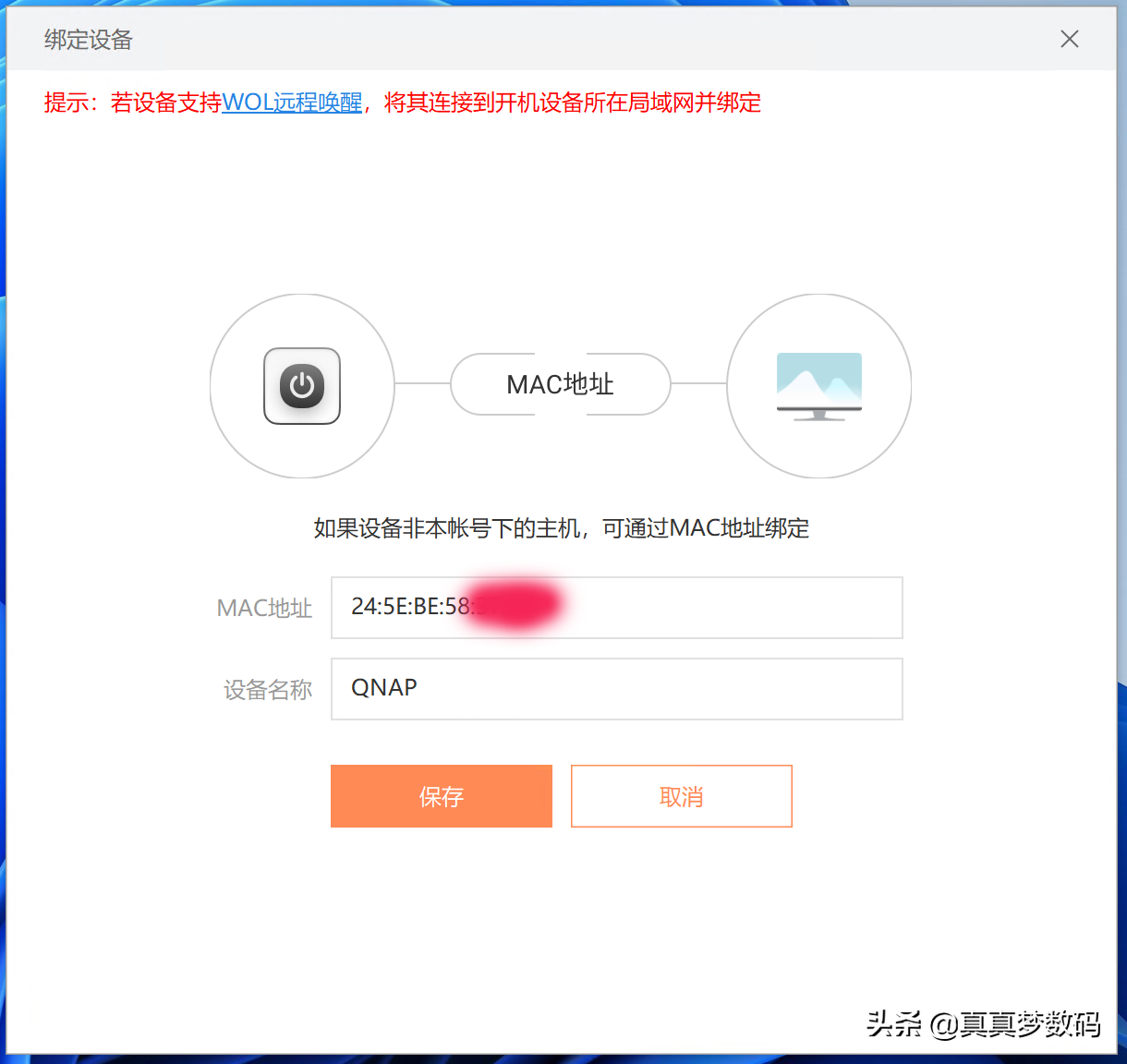Click the power button icon
The width and height of the screenshot is (1127, 1064).
(x=302, y=386)
